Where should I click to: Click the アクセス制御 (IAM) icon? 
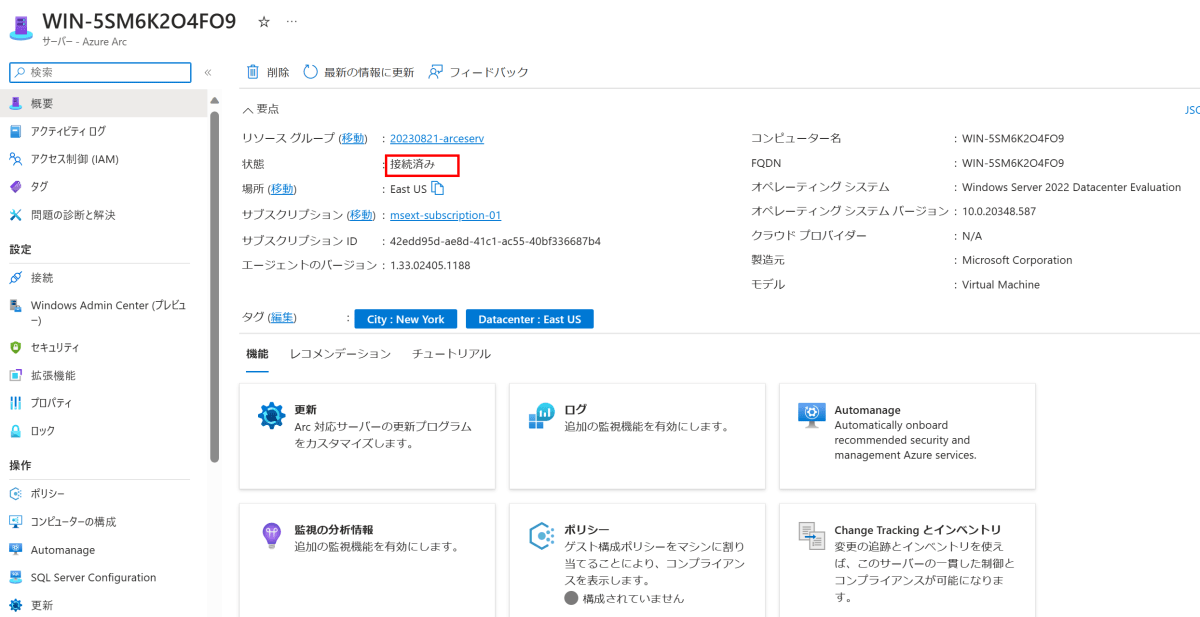coord(15,159)
